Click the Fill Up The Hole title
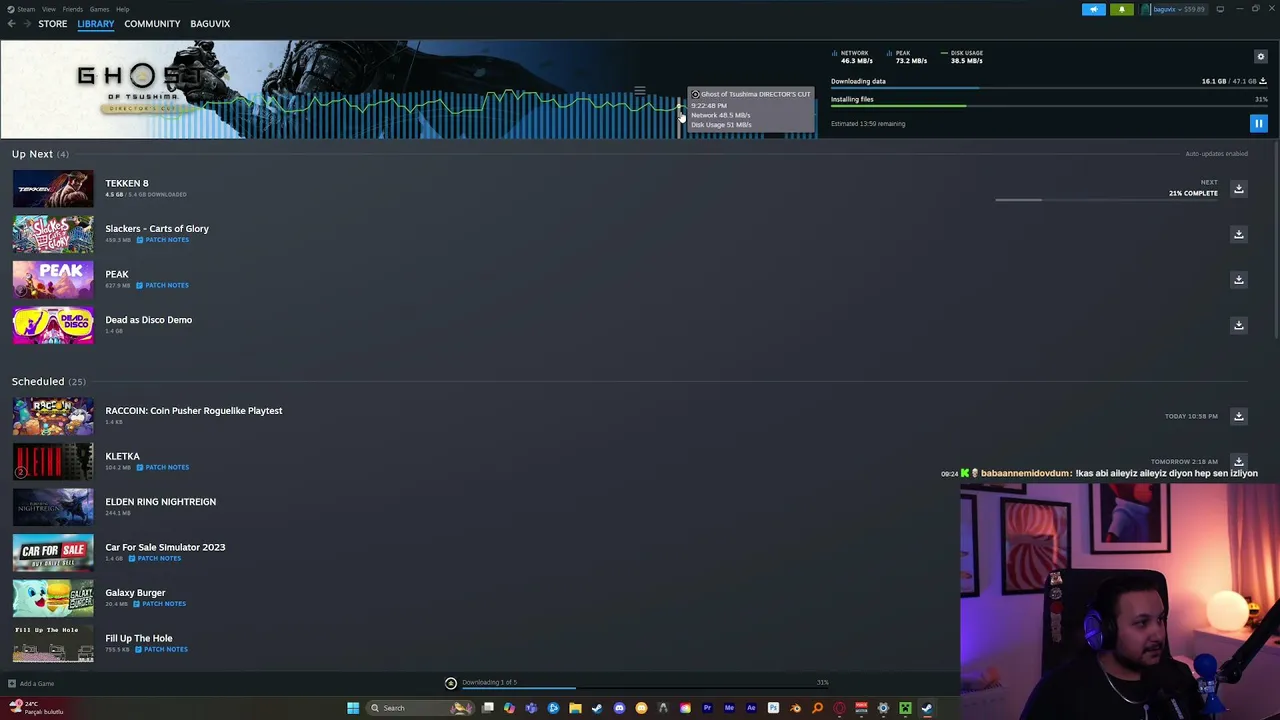 coord(139,638)
